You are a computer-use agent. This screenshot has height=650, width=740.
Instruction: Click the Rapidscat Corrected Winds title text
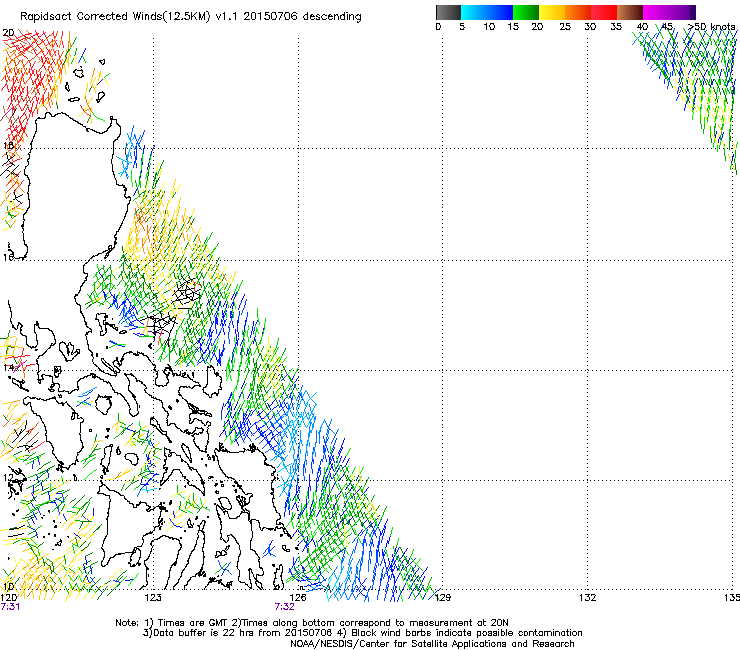191,17
